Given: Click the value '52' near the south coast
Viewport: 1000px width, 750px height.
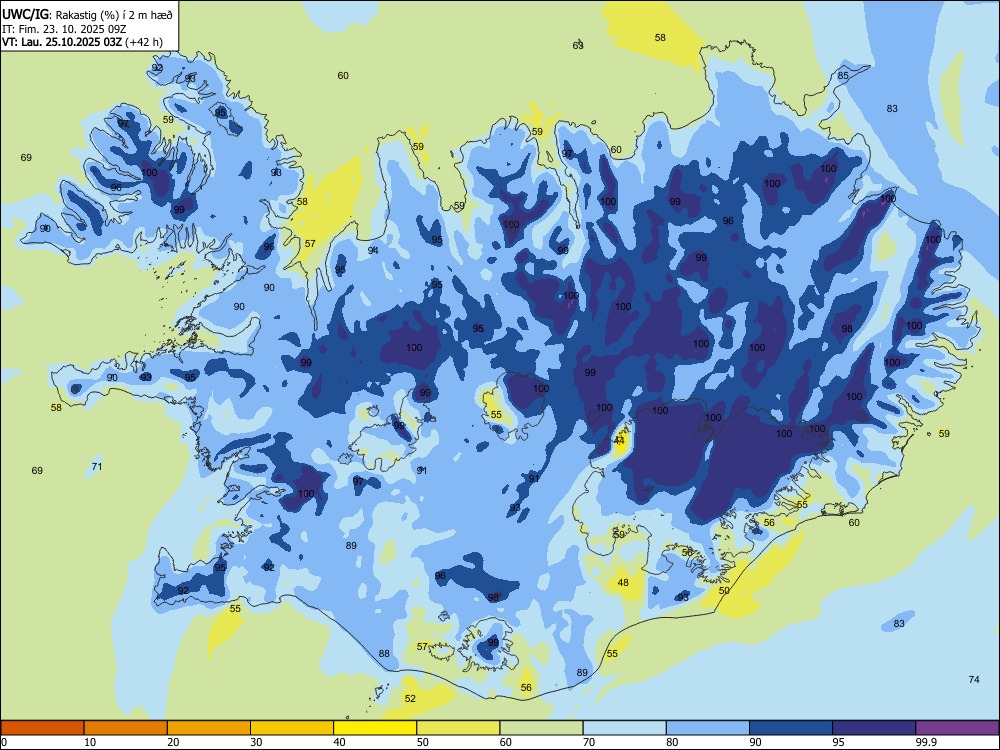Looking at the screenshot, I should pos(410,698).
